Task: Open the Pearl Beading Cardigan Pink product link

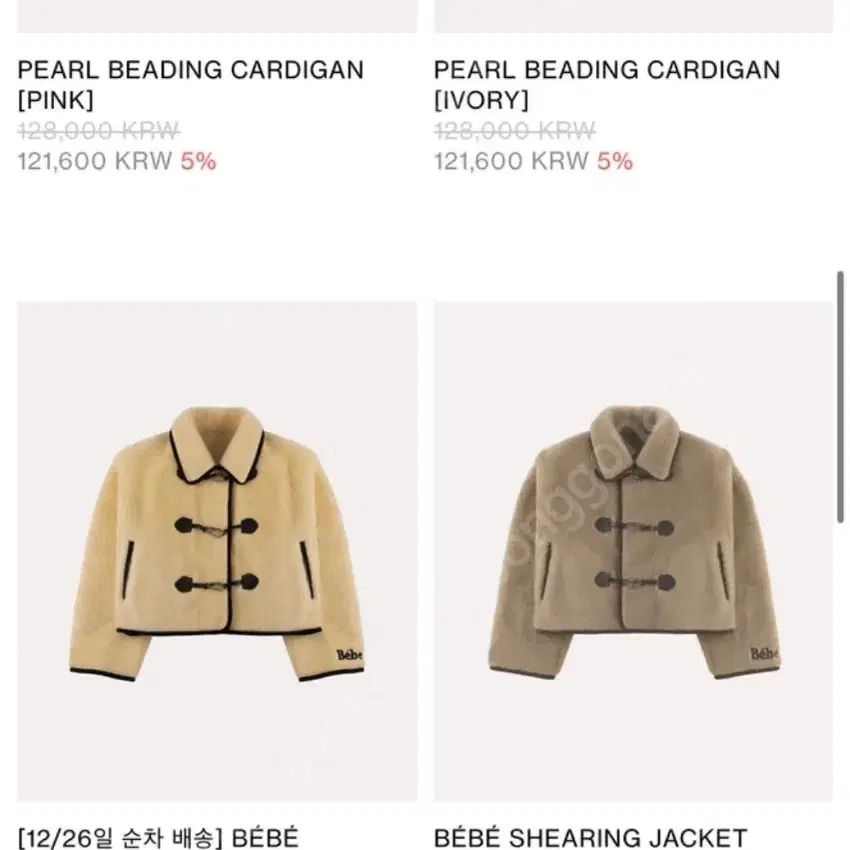Action: point(190,85)
